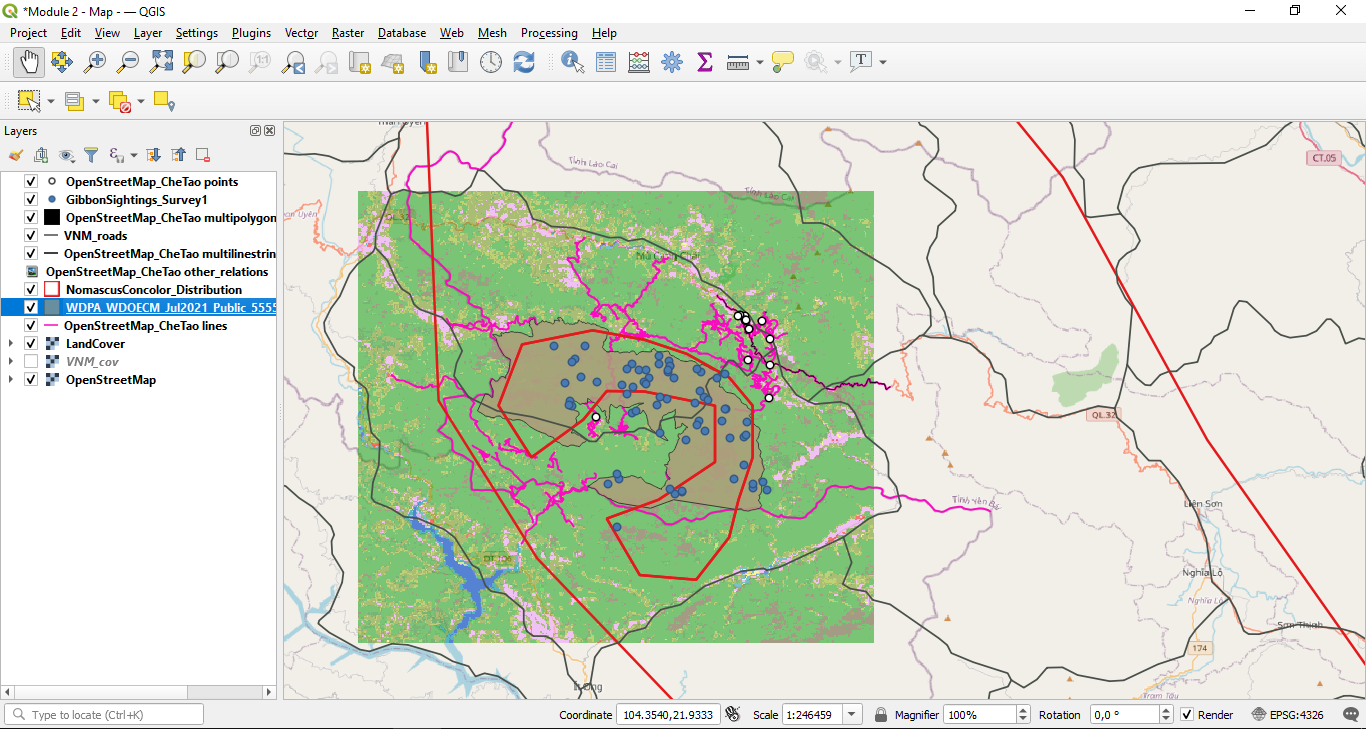Activate Pan Map to Selection tool

click(62, 62)
